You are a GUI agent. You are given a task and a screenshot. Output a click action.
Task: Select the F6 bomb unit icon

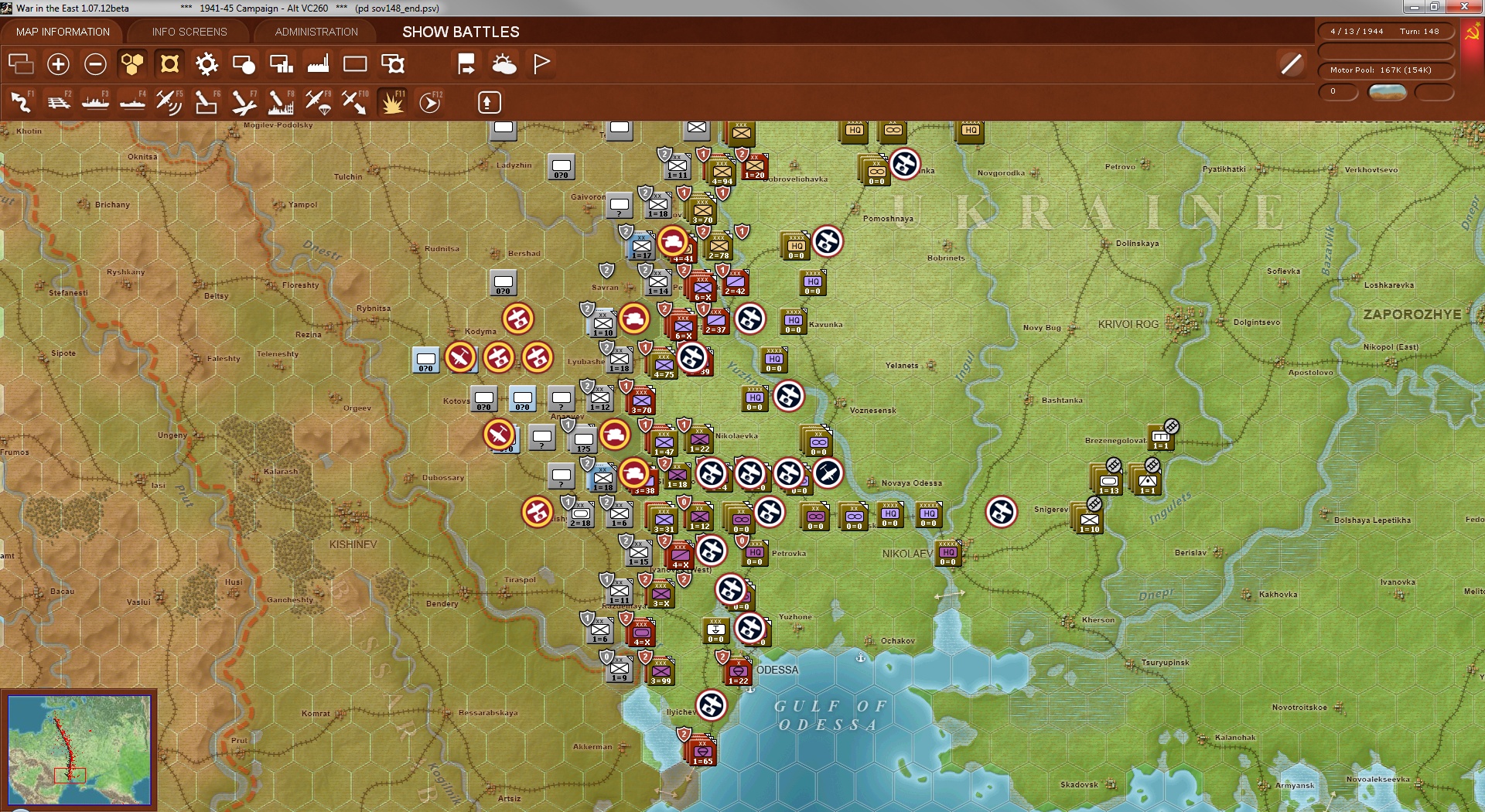pos(206,102)
